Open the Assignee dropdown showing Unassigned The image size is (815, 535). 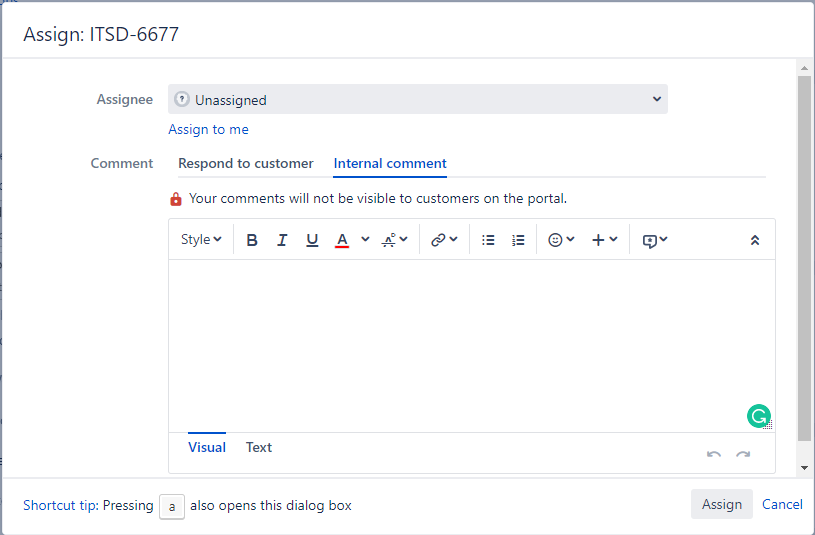(417, 99)
